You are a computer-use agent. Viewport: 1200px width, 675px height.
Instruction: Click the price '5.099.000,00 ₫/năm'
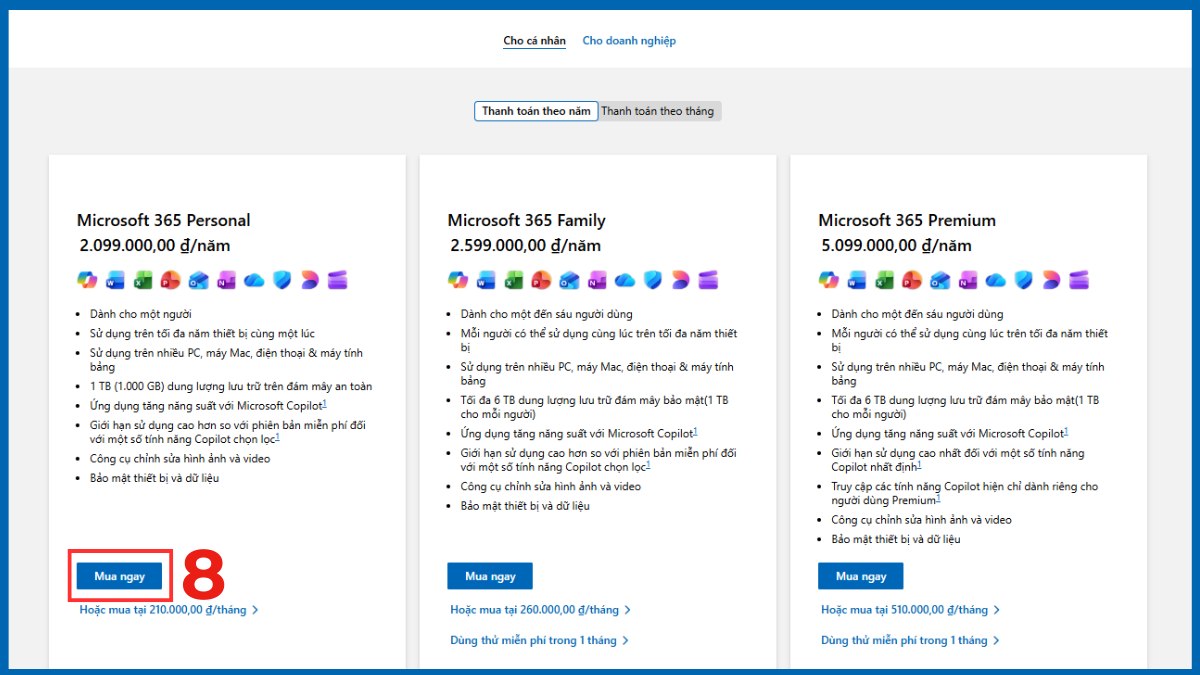pos(897,245)
